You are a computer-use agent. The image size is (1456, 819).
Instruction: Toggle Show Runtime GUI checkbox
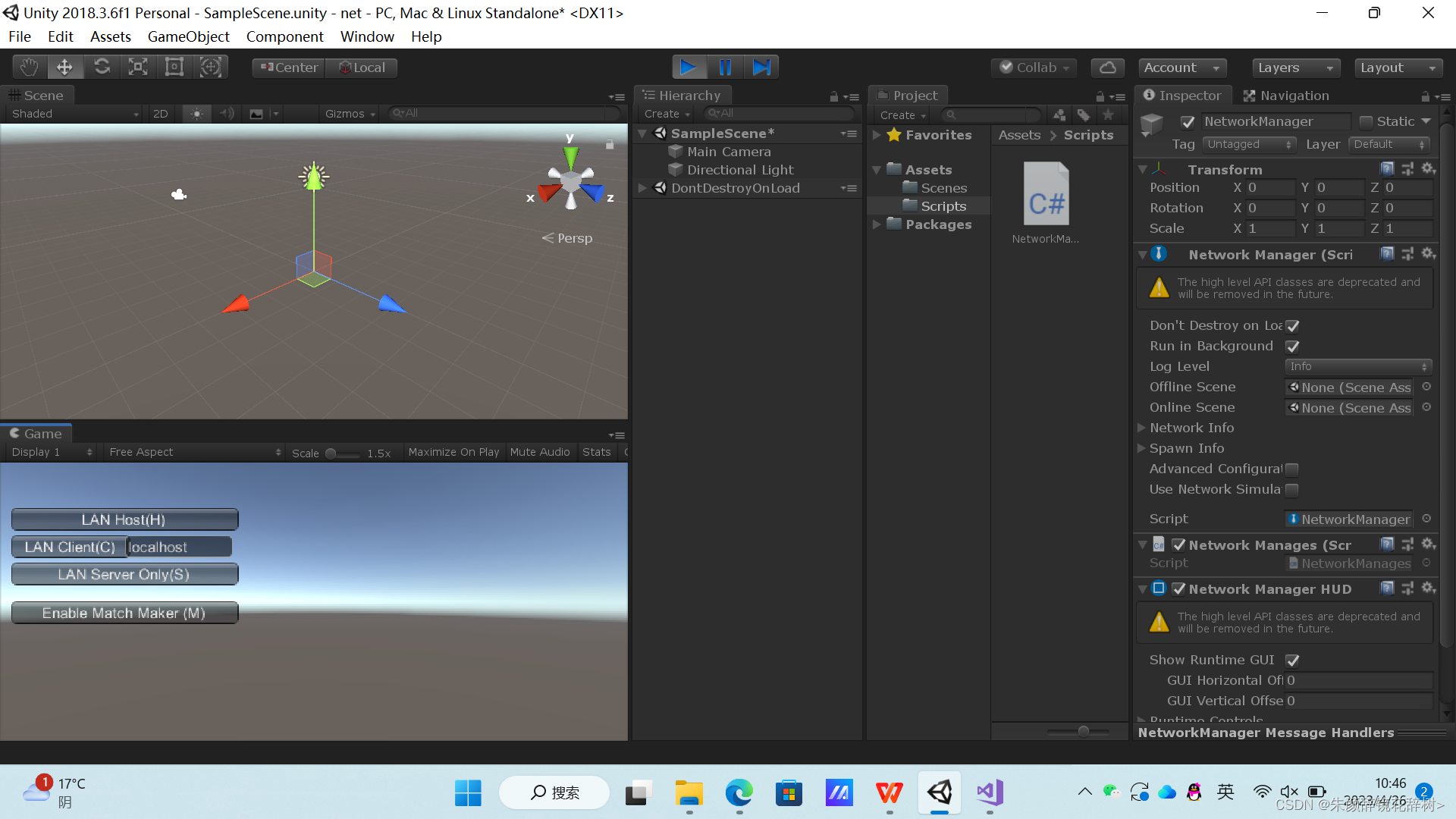click(x=1293, y=661)
